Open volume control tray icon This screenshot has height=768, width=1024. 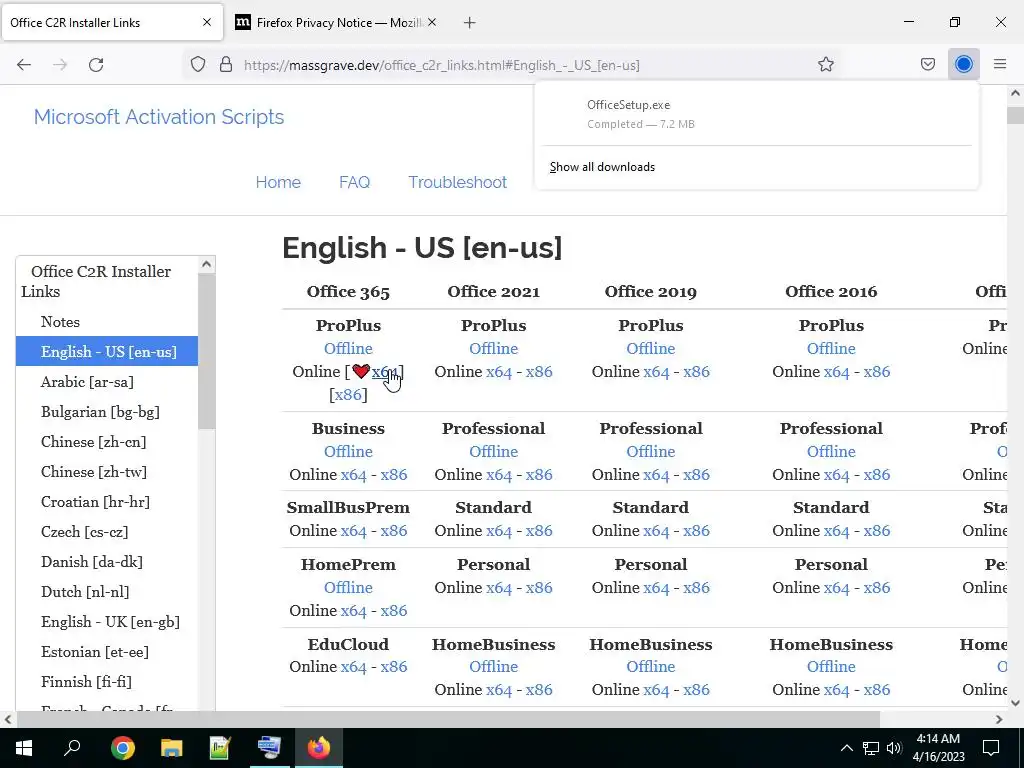tap(894, 748)
